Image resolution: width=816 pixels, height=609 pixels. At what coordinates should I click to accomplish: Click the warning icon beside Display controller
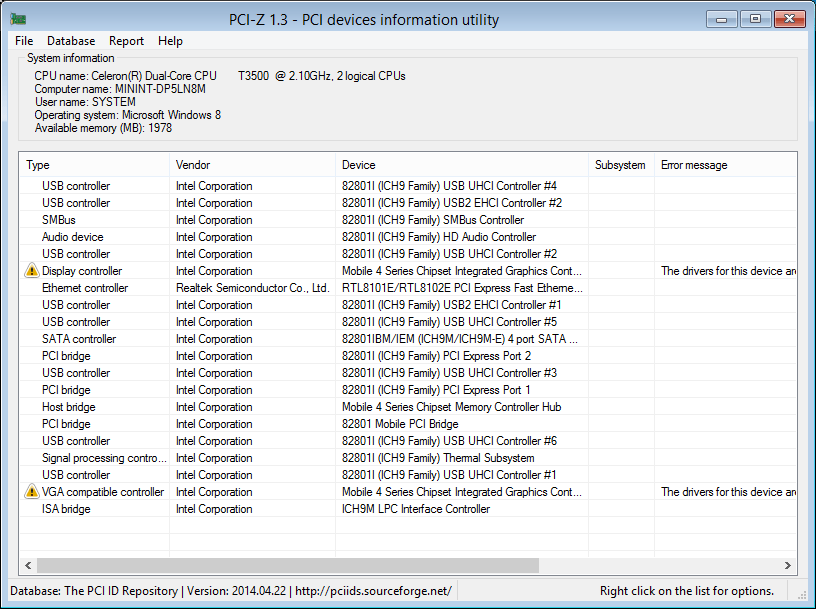tap(32, 271)
